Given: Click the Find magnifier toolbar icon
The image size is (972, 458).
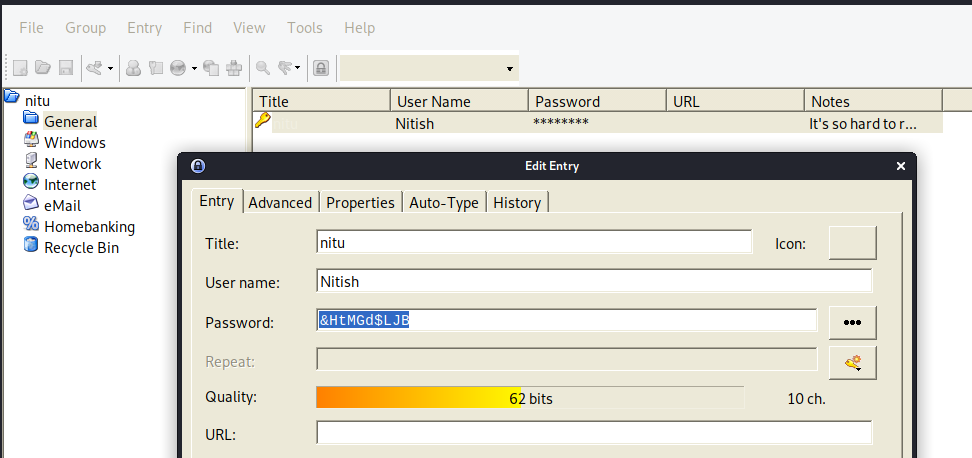Looking at the screenshot, I should coord(263,68).
